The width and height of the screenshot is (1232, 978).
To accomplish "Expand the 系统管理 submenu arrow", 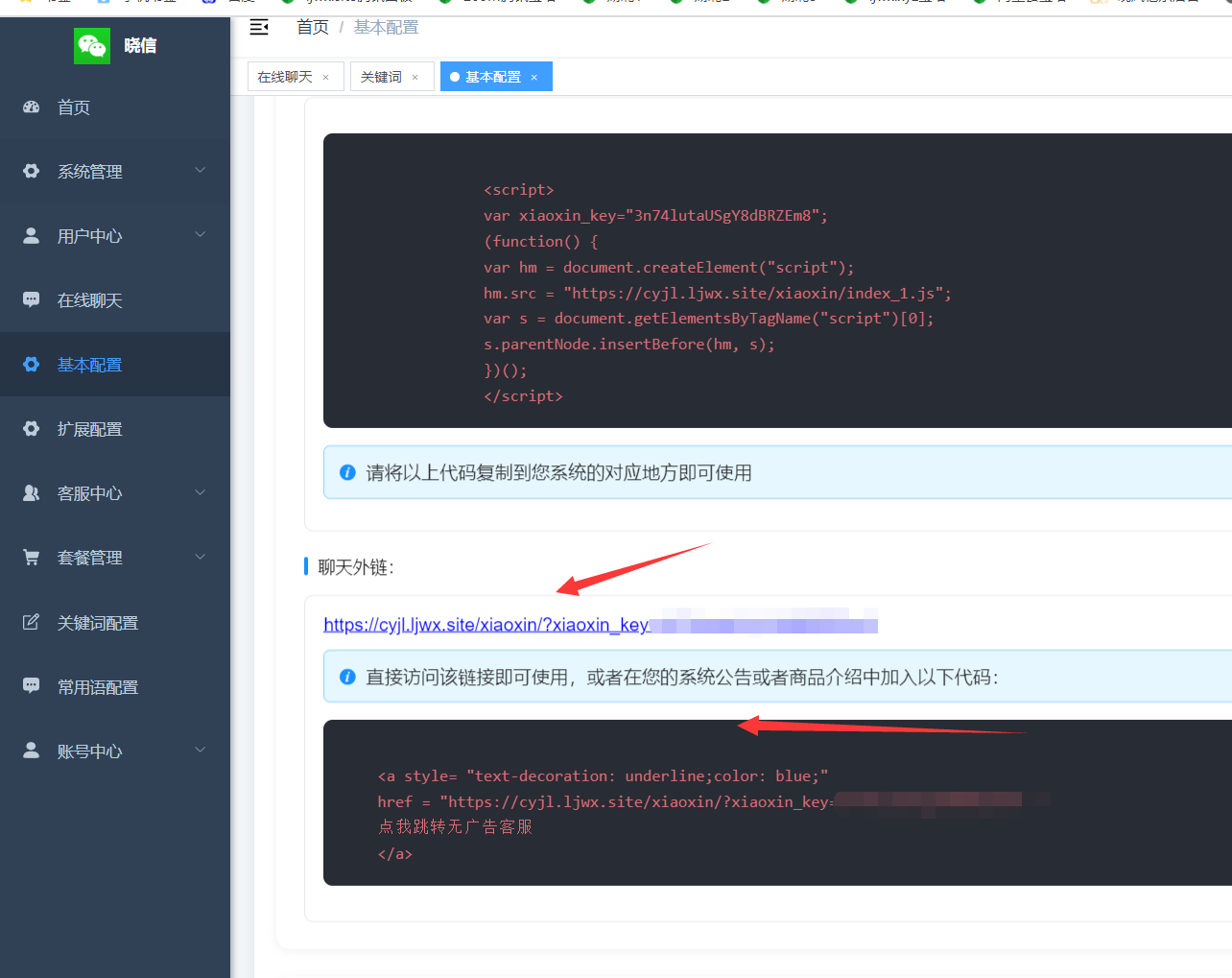I will pyautogui.click(x=201, y=170).
